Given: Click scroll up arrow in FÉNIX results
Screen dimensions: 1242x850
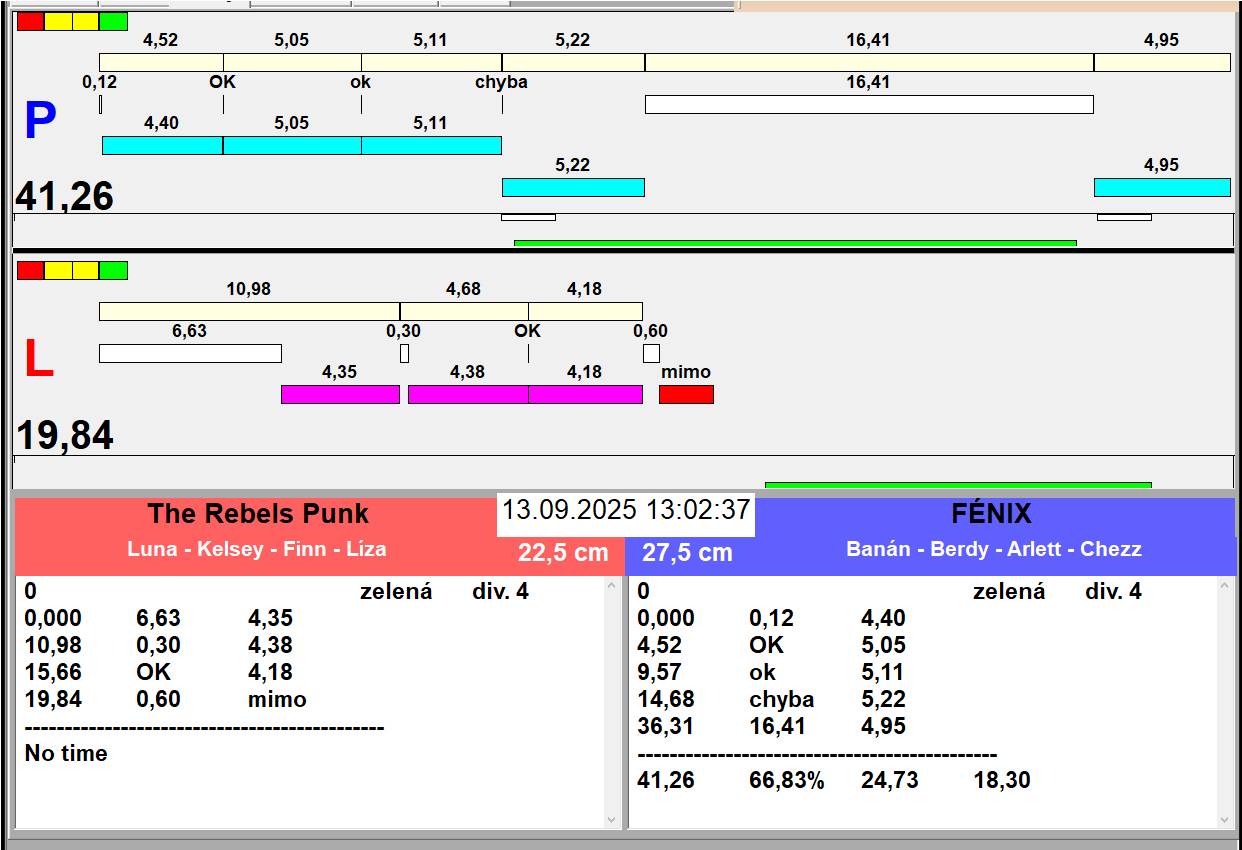Looking at the screenshot, I should [x=1225, y=587].
